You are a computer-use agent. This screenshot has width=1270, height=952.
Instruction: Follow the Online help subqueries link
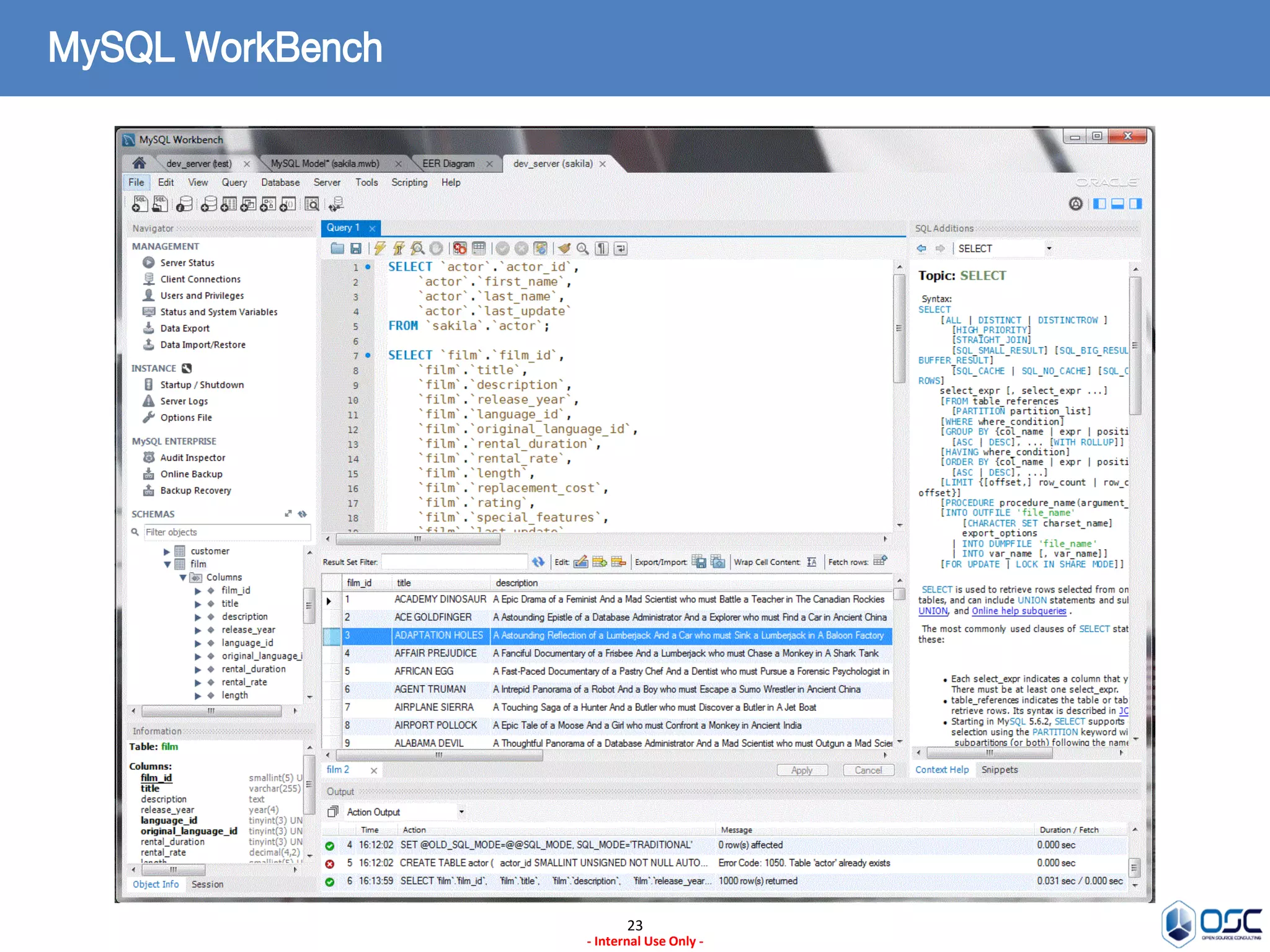1018,611
